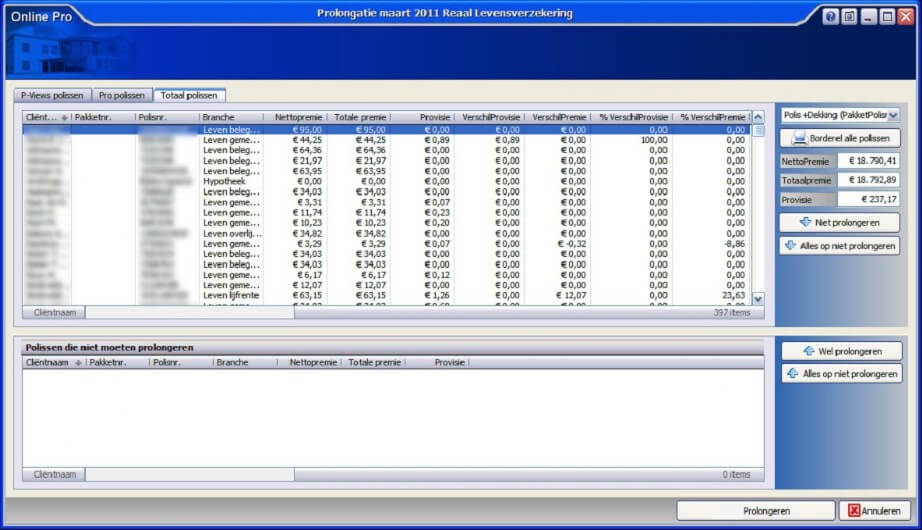The width and height of the screenshot is (922, 530).
Task: Click the second title bar options icon
Action: pyautogui.click(x=849, y=16)
